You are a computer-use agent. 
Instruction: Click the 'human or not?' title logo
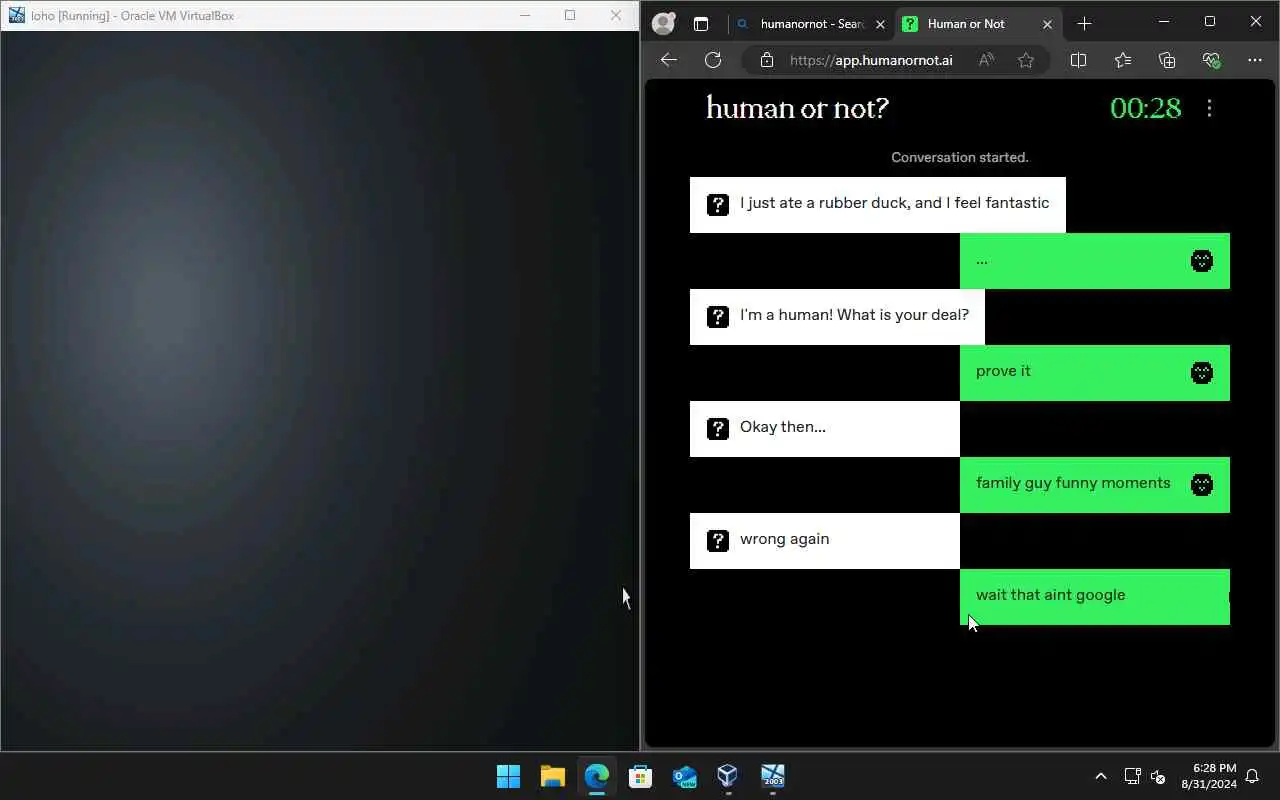click(797, 108)
